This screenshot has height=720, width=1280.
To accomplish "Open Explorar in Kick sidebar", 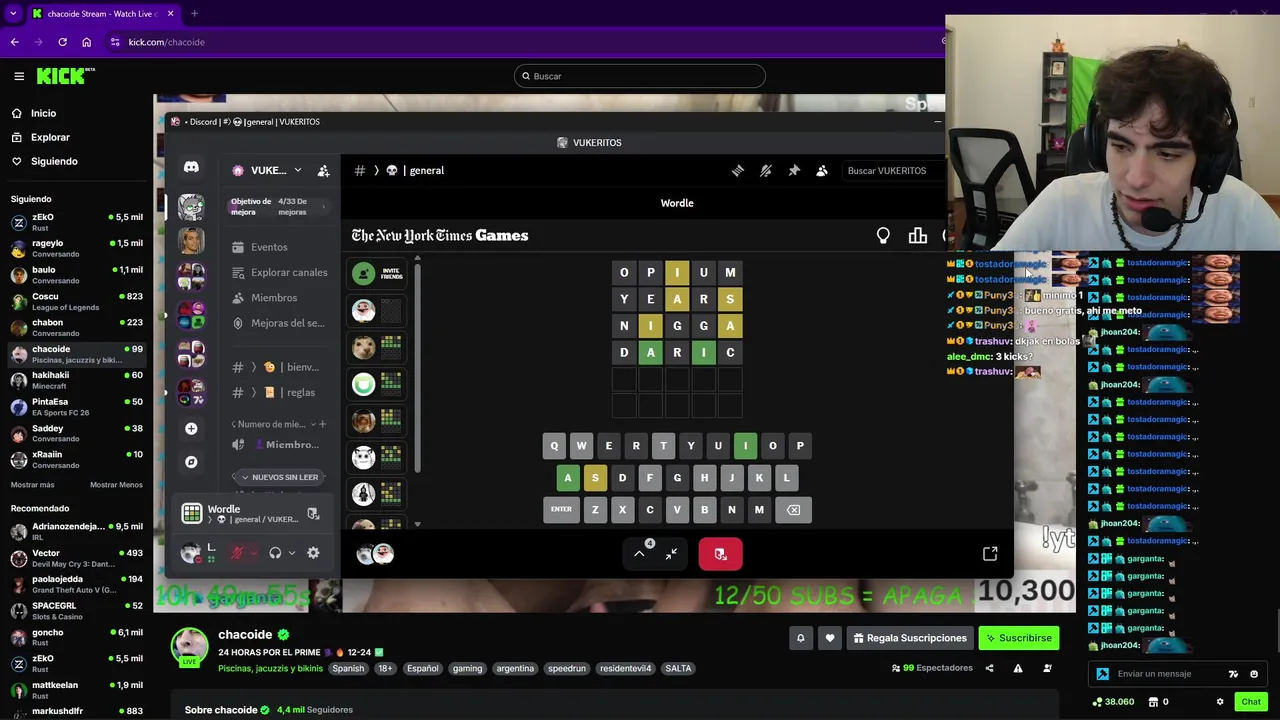I will click(x=50, y=137).
